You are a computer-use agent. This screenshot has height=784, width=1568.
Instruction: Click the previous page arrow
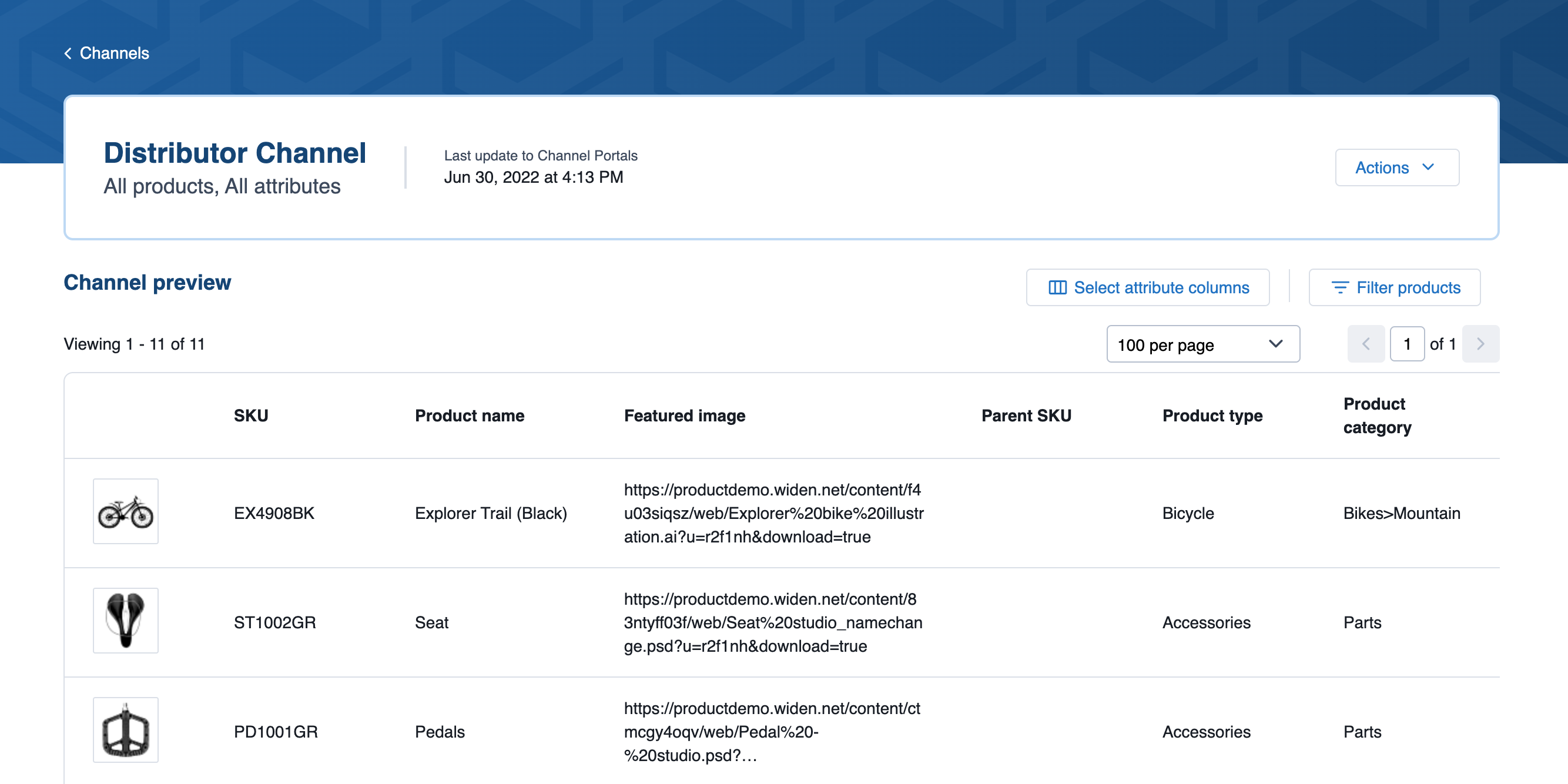point(1366,344)
